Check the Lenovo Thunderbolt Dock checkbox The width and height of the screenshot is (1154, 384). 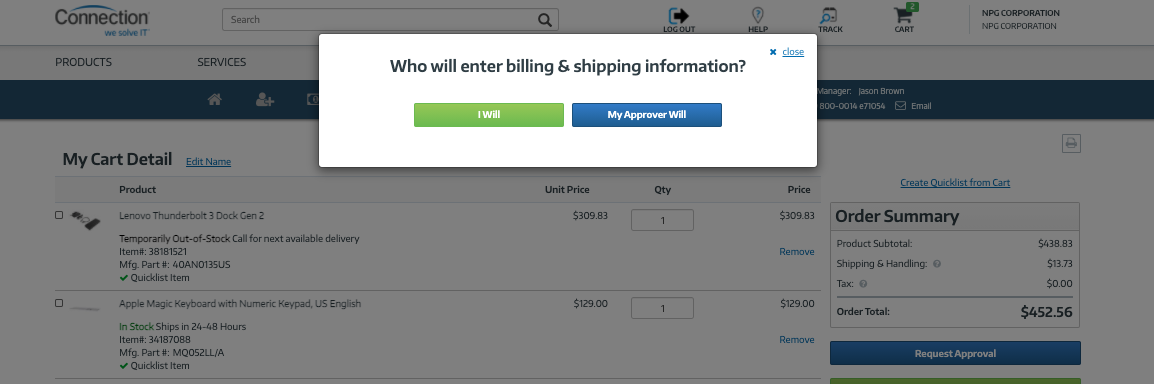59,215
